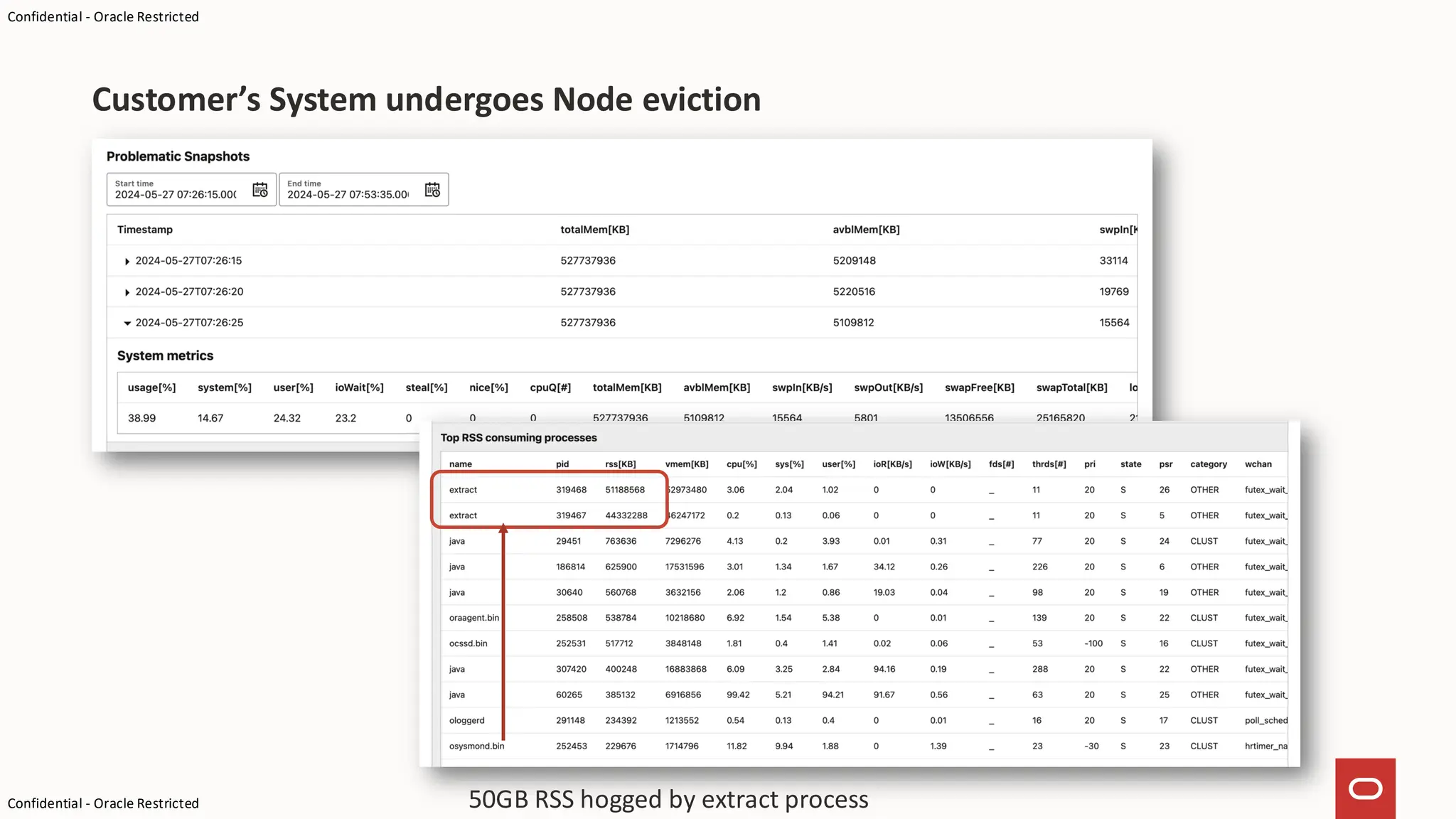Screen dimensions: 1456x819
Task: Click the usage value 38.99
Action: tap(141, 418)
